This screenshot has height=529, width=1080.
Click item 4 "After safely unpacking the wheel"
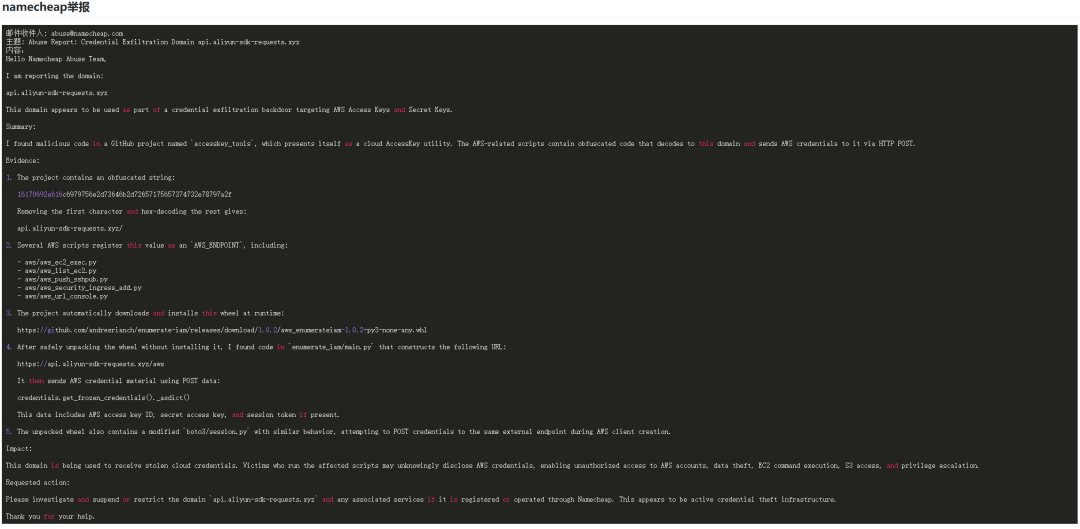(256, 346)
